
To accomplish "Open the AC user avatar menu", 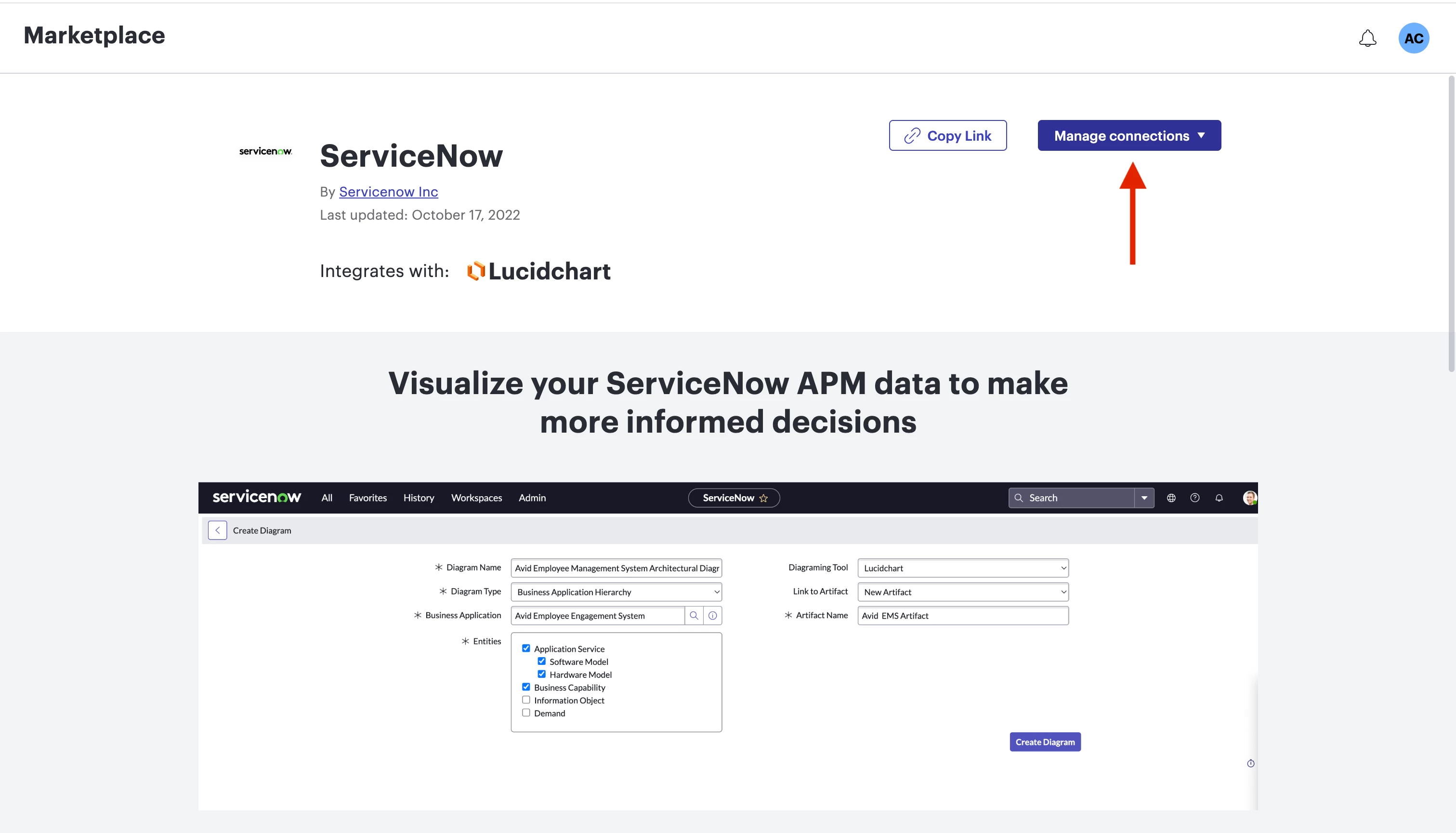I will pos(1413,39).
